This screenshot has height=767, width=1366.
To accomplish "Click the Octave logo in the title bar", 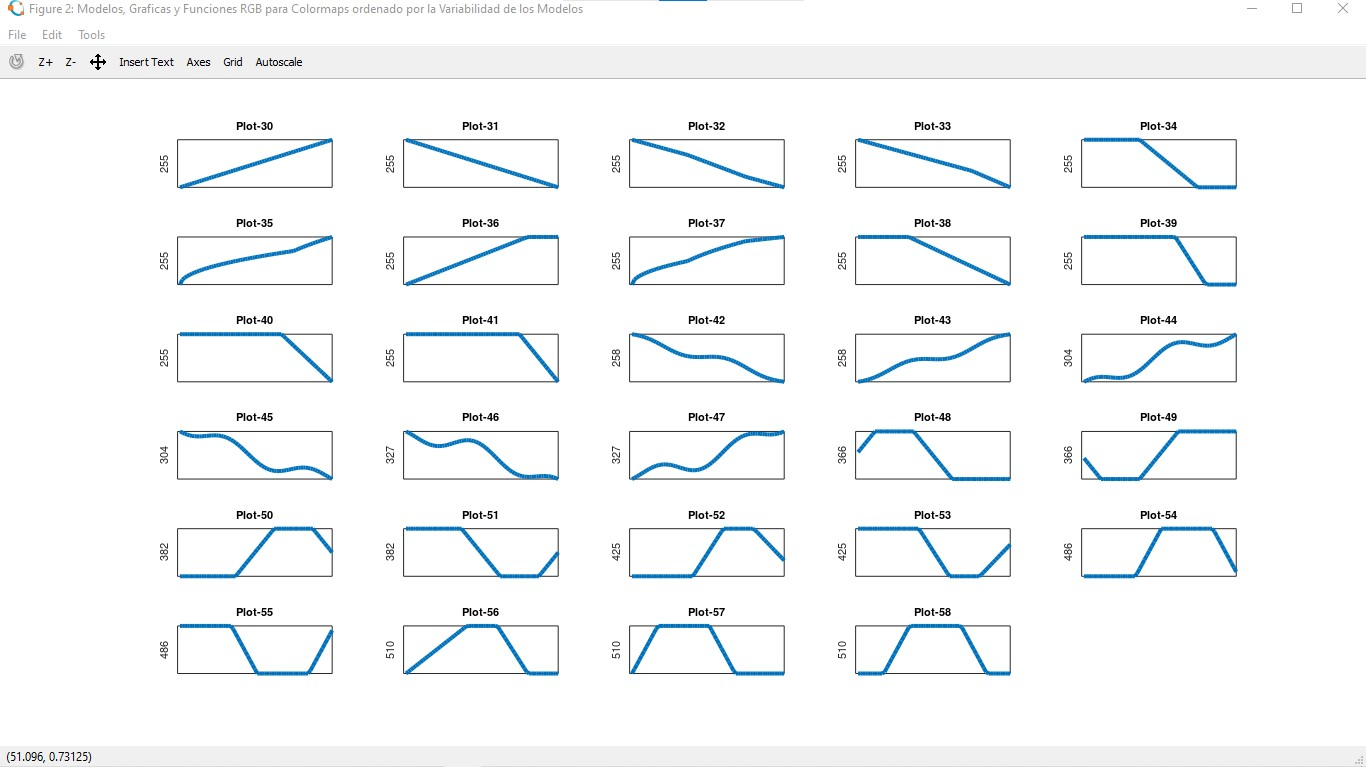I will click(x=16, y=8).
